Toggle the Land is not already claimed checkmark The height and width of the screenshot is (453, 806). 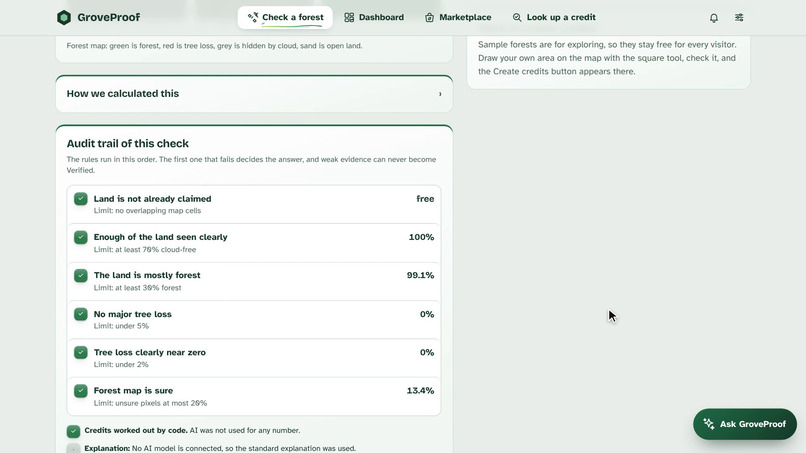point(81,199)
